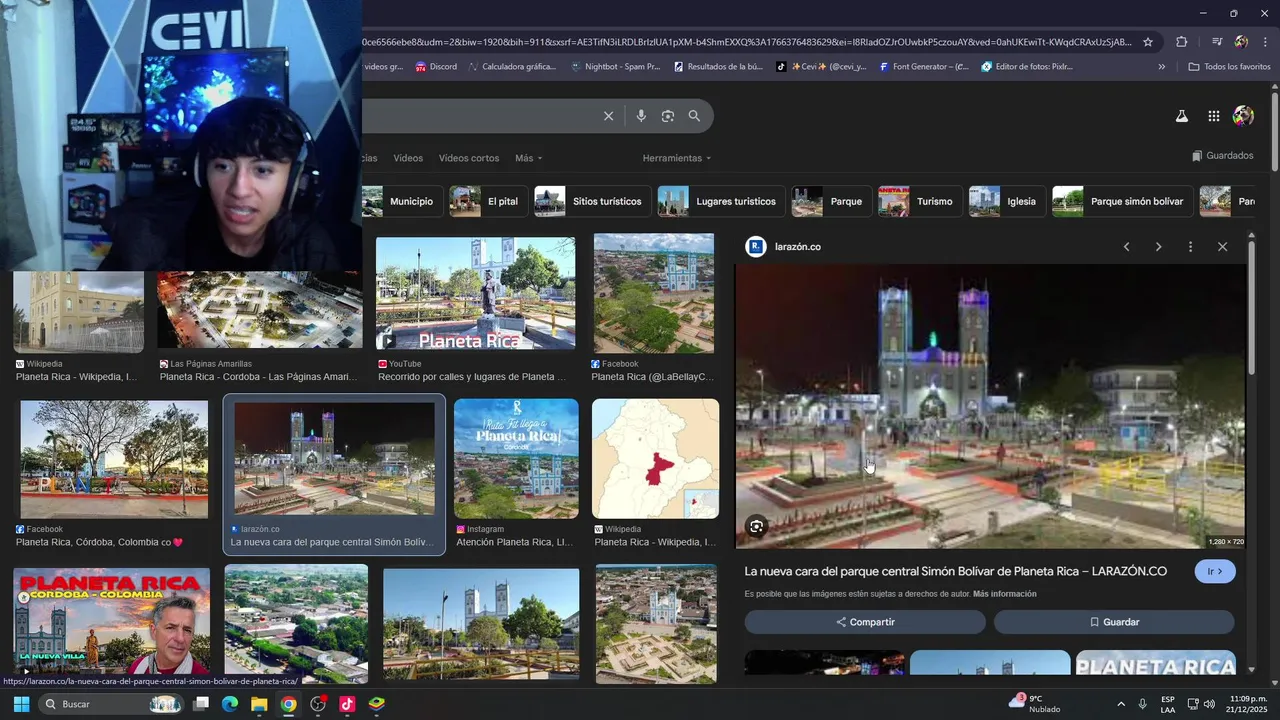
Task: Open more options in image preview panel
Action: pyautogui.click(x=1190, y=247)
